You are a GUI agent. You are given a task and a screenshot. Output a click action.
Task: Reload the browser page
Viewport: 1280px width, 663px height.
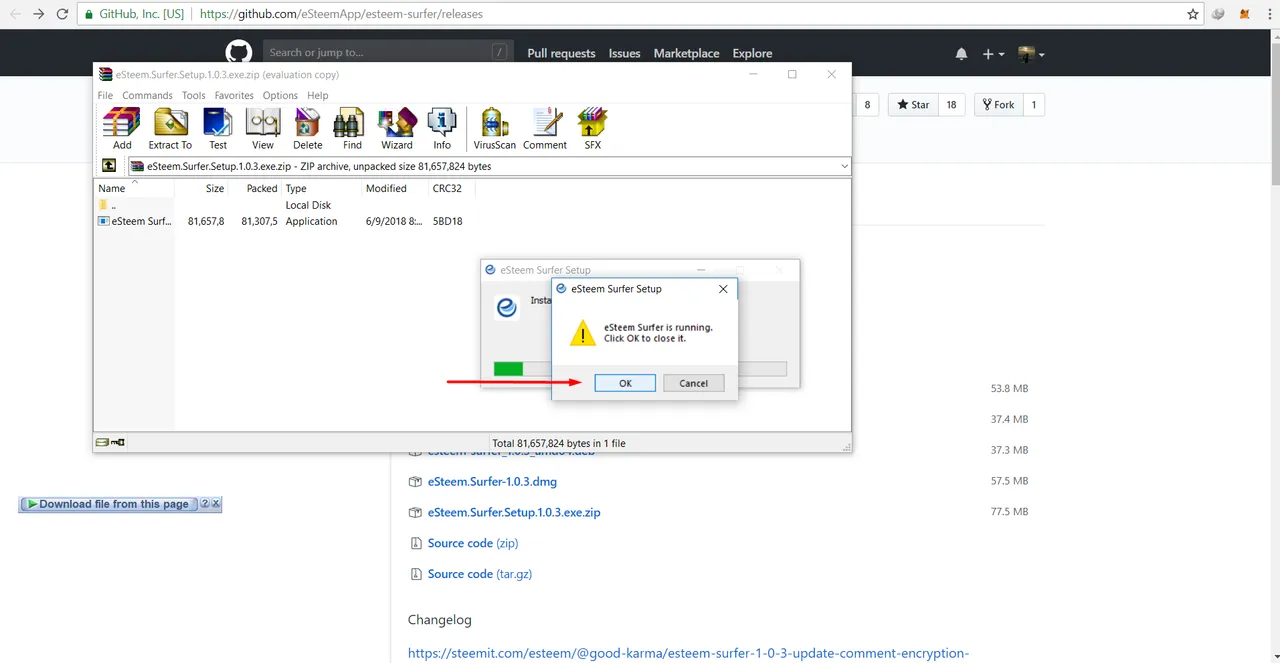[x=63, y=15]
